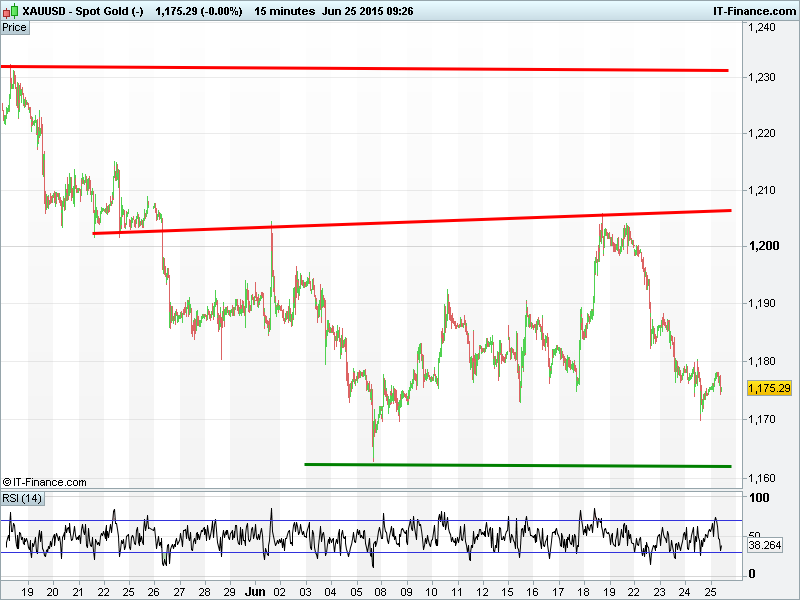
Task: Click date 19 at start of time axis
Action: tap(27, 591)
